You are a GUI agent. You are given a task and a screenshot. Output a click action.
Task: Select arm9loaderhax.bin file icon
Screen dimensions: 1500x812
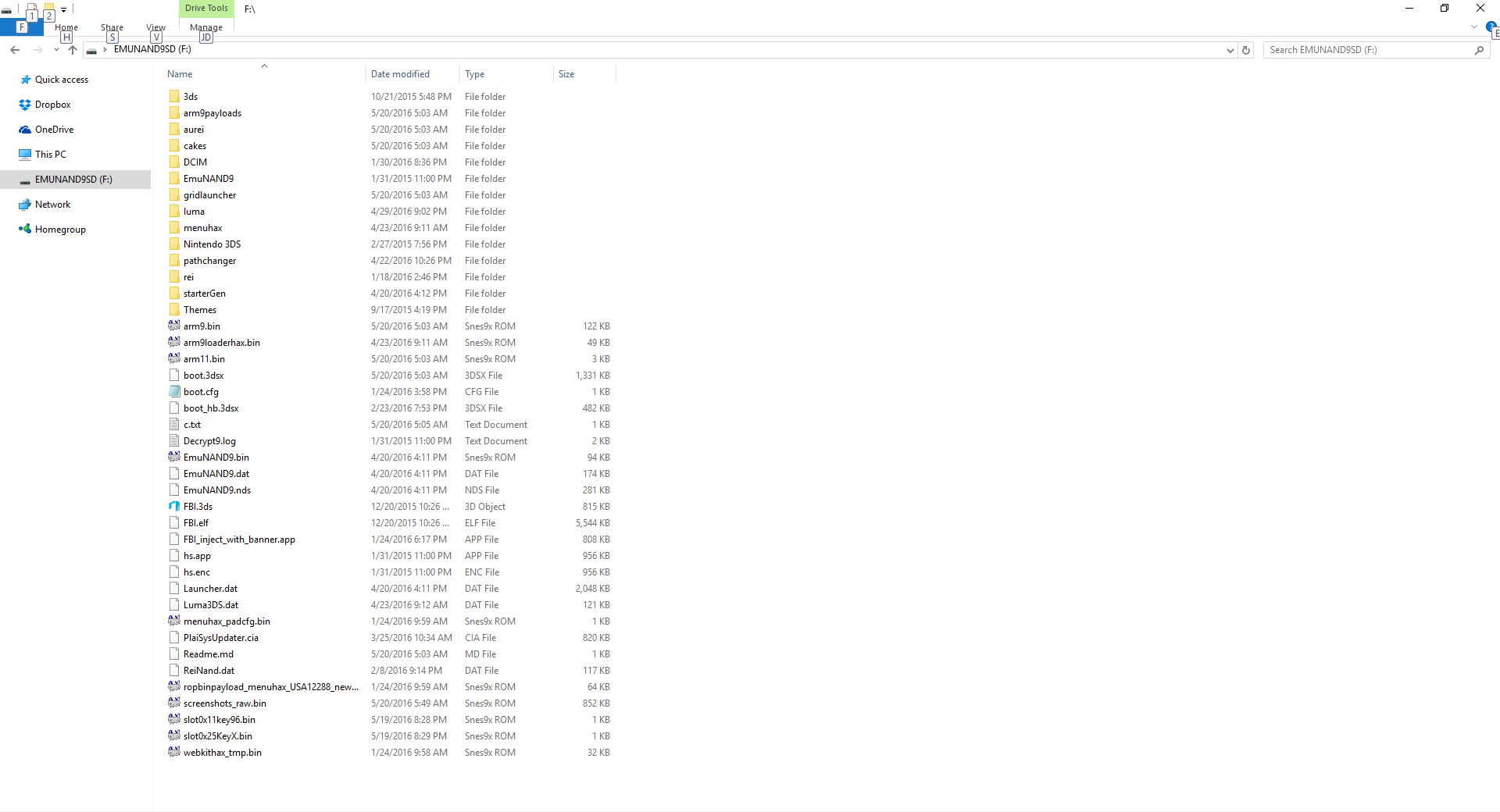pos(174,343)
